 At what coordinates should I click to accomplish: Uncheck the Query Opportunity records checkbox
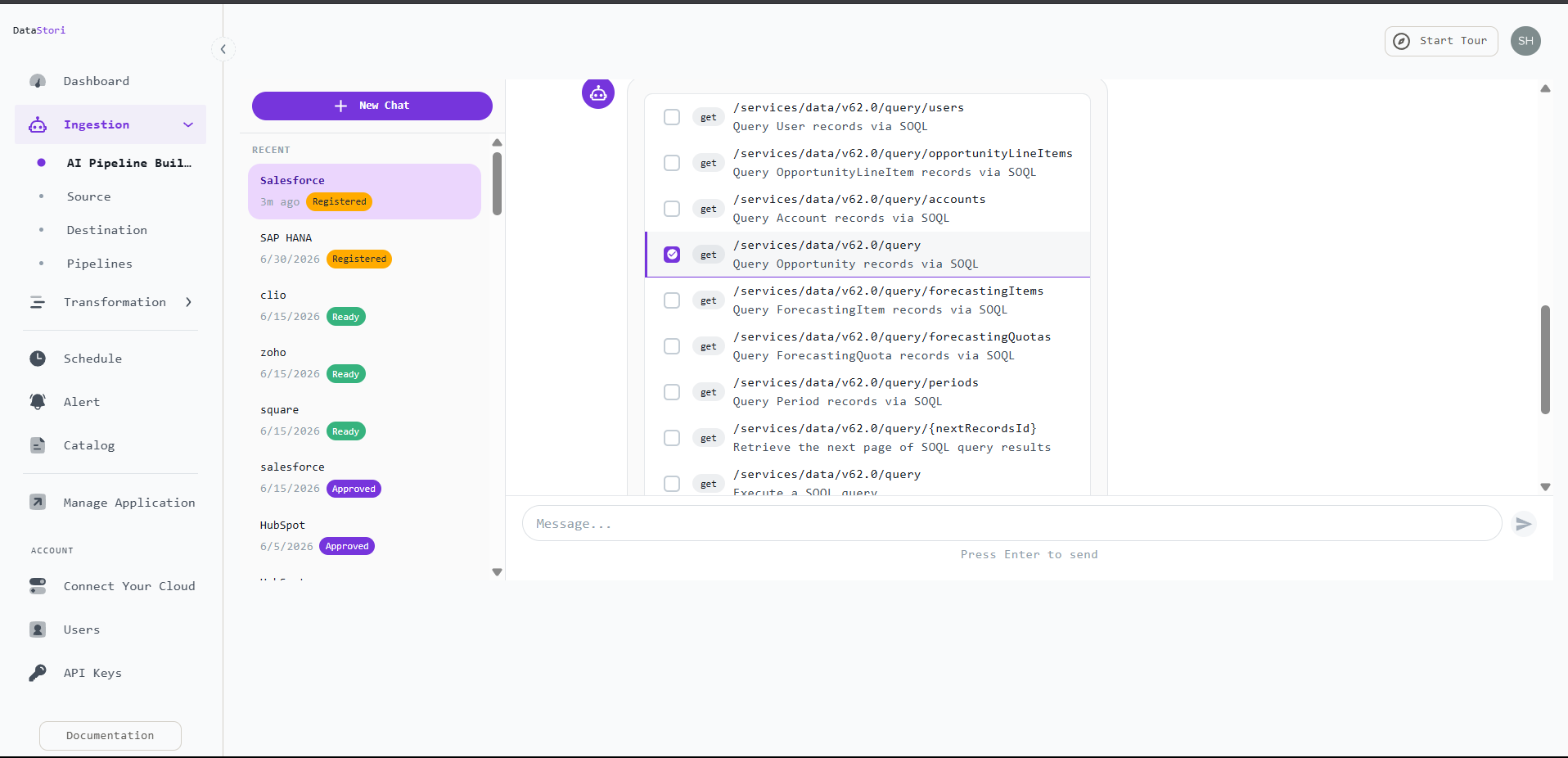point(672,255)
